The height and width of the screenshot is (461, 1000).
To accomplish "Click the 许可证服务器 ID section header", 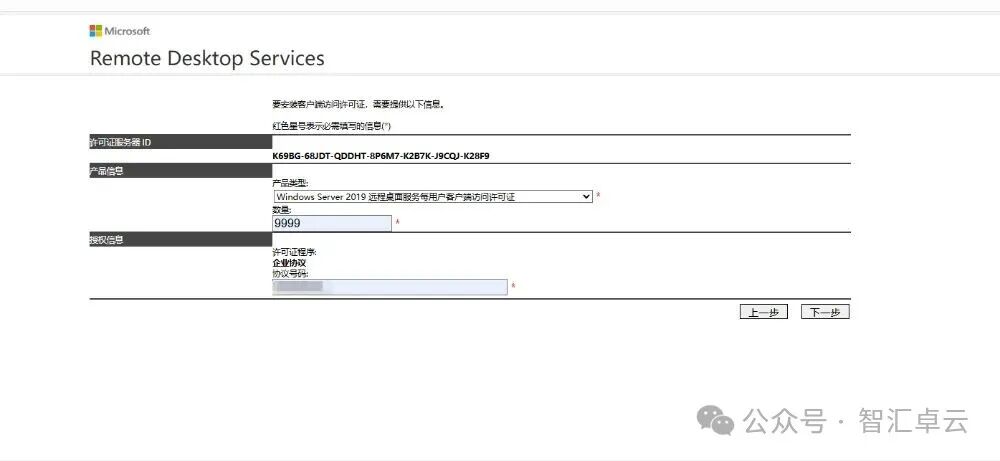I will pos(180,142).
